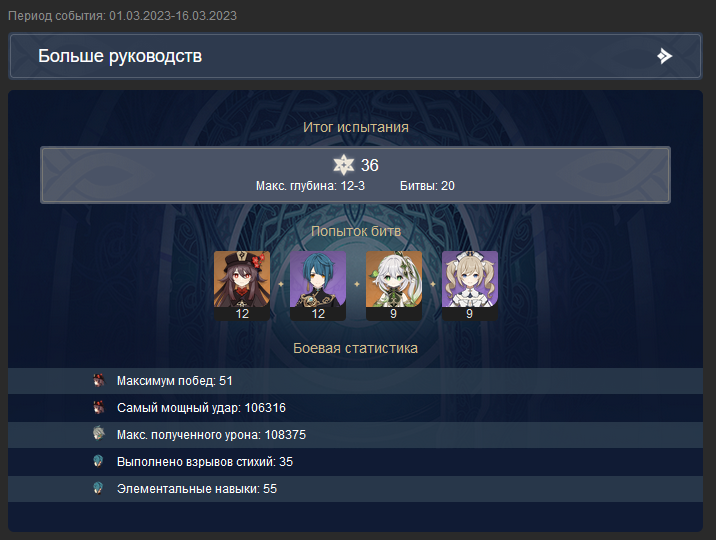Select the Nahida character portrait
Viewport: 716px width, 540px height.
[x=394, y=285]
